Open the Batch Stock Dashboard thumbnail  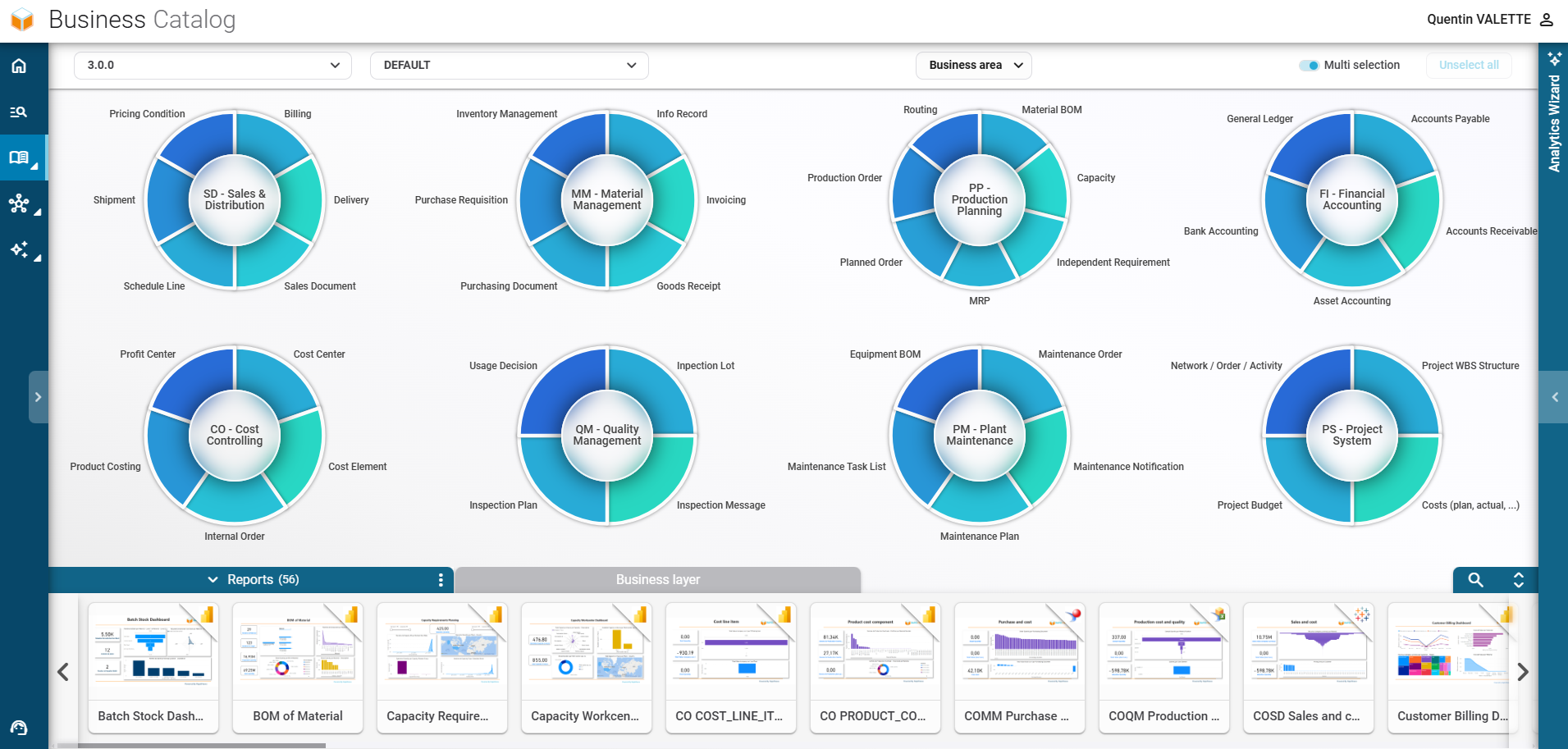[153, 668]
